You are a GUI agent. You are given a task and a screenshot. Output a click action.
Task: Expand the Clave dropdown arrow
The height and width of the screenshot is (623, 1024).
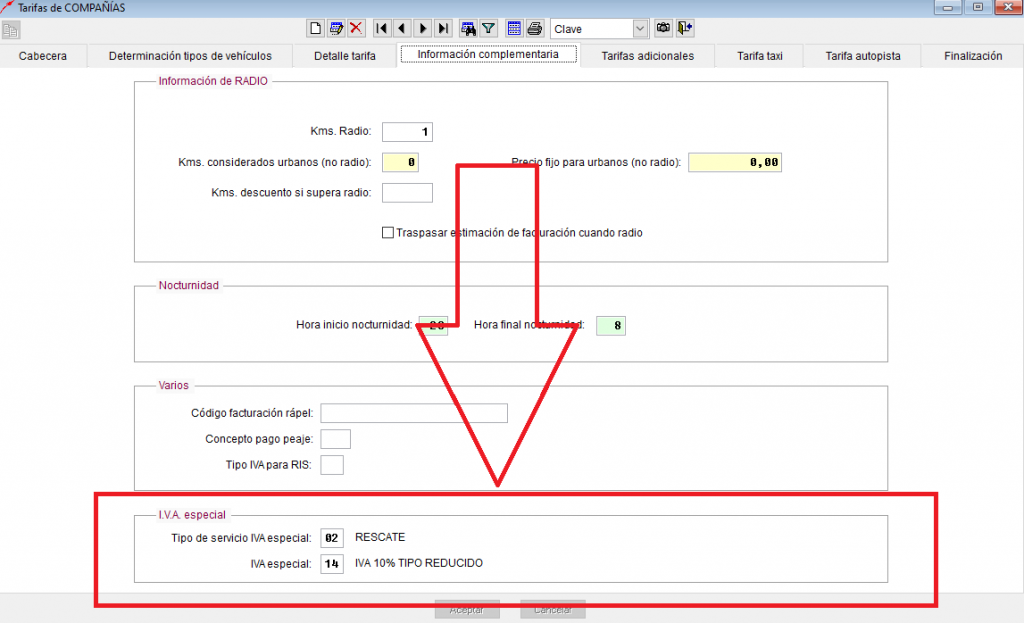click(x=640, y=29)
